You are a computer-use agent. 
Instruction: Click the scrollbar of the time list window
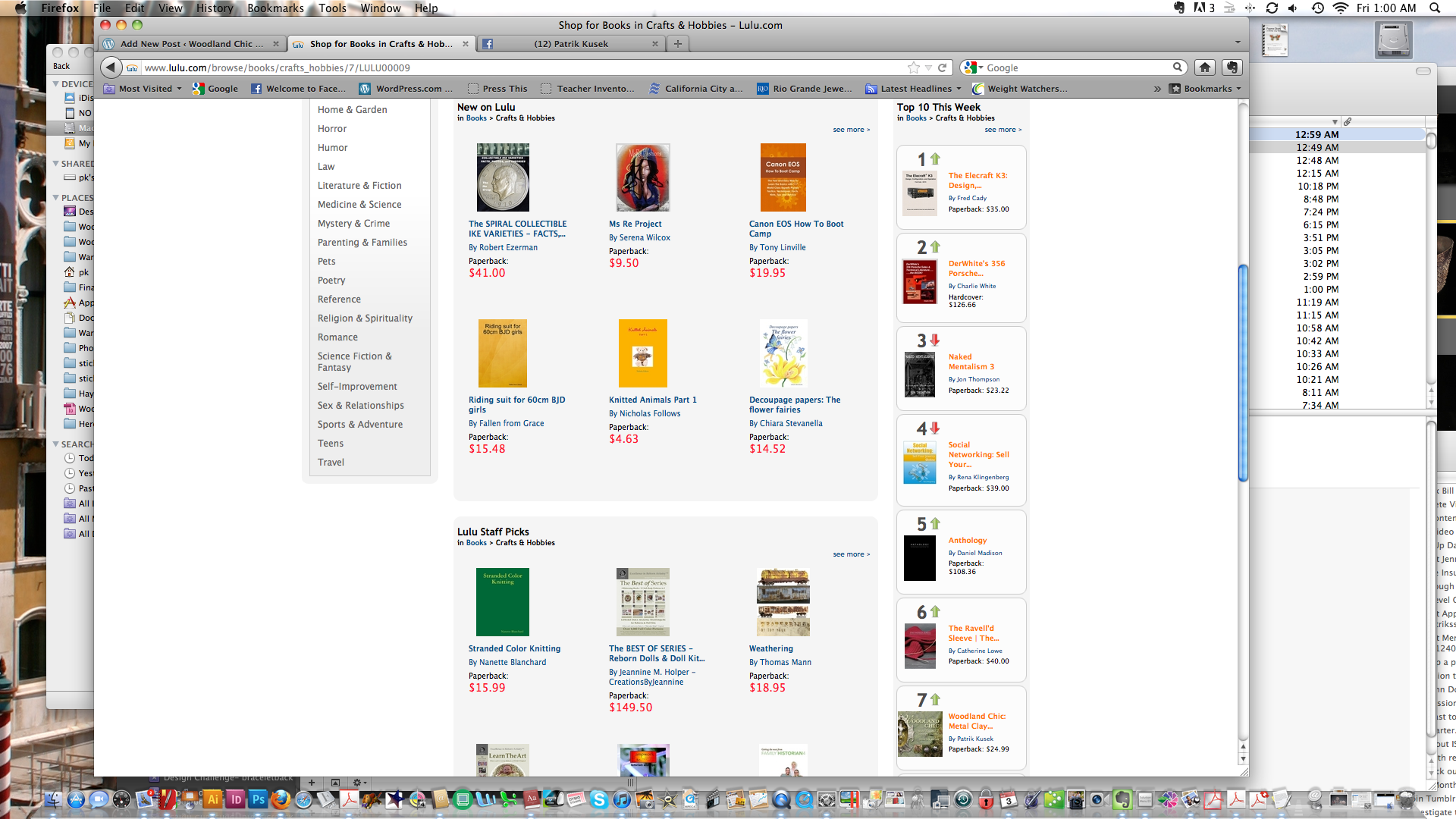click(1431, 140)
